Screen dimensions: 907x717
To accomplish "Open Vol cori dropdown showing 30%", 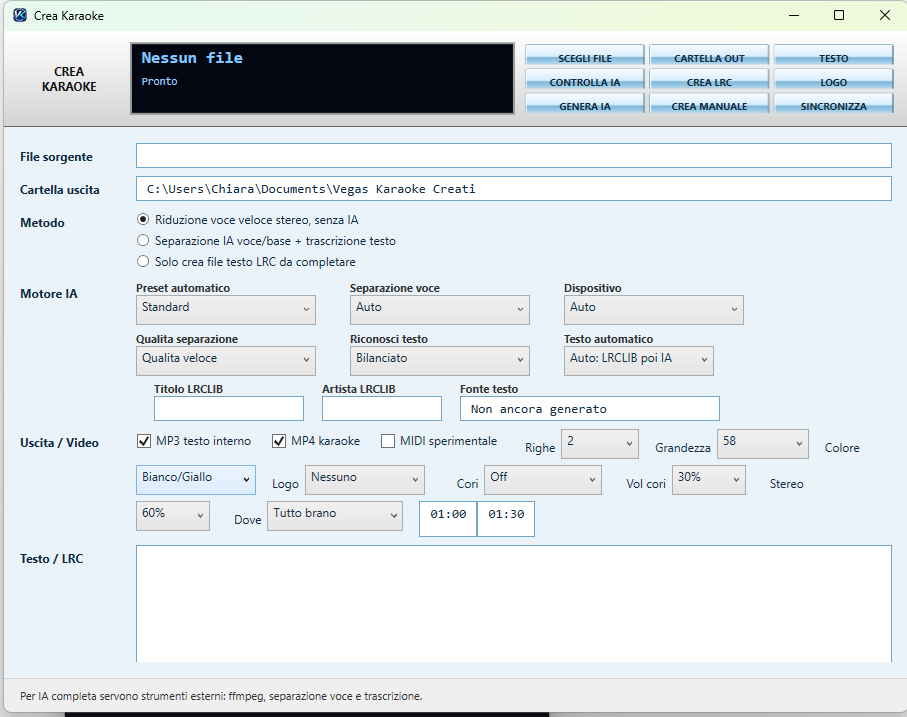I will pyautogui.click(x=709, y=480).
